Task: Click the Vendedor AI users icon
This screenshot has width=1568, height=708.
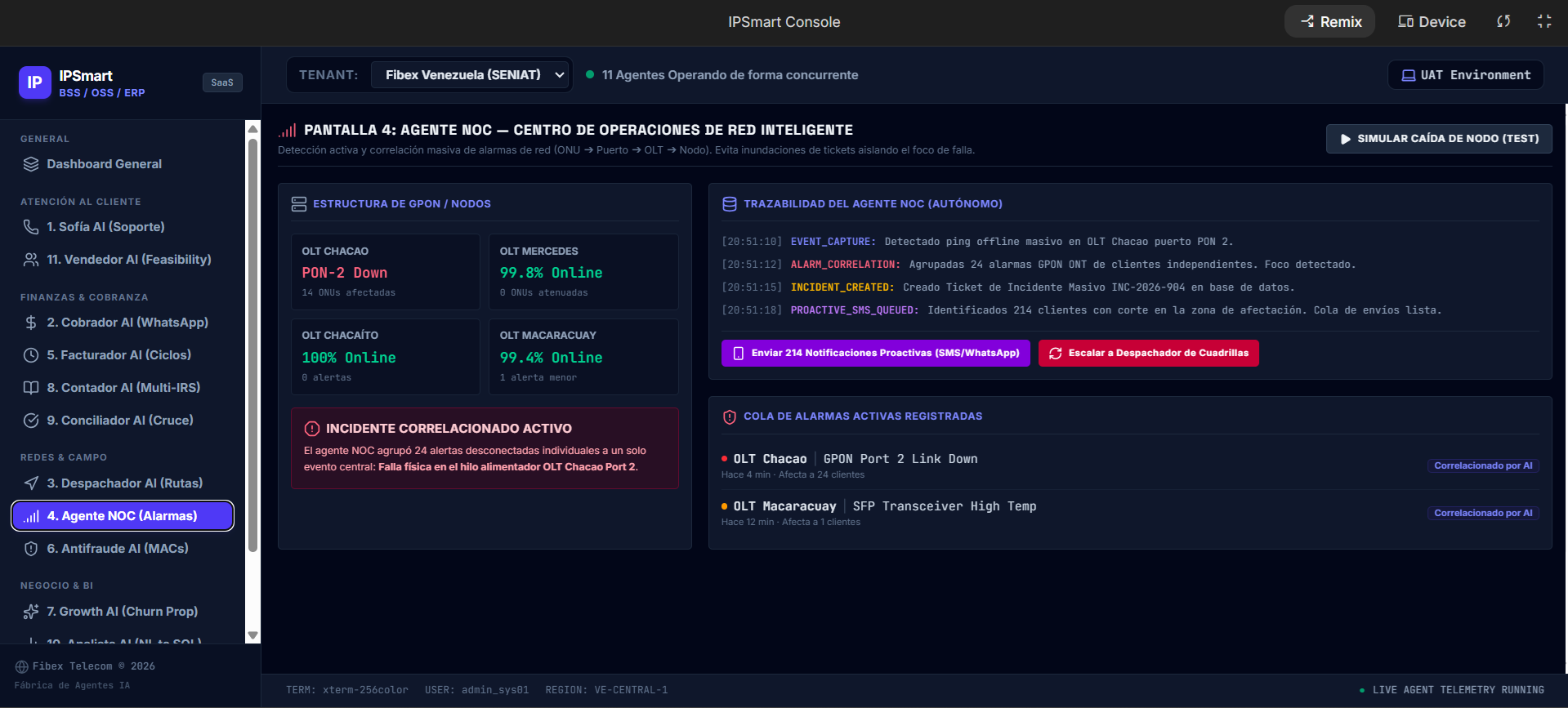Action: pos(31,260)
